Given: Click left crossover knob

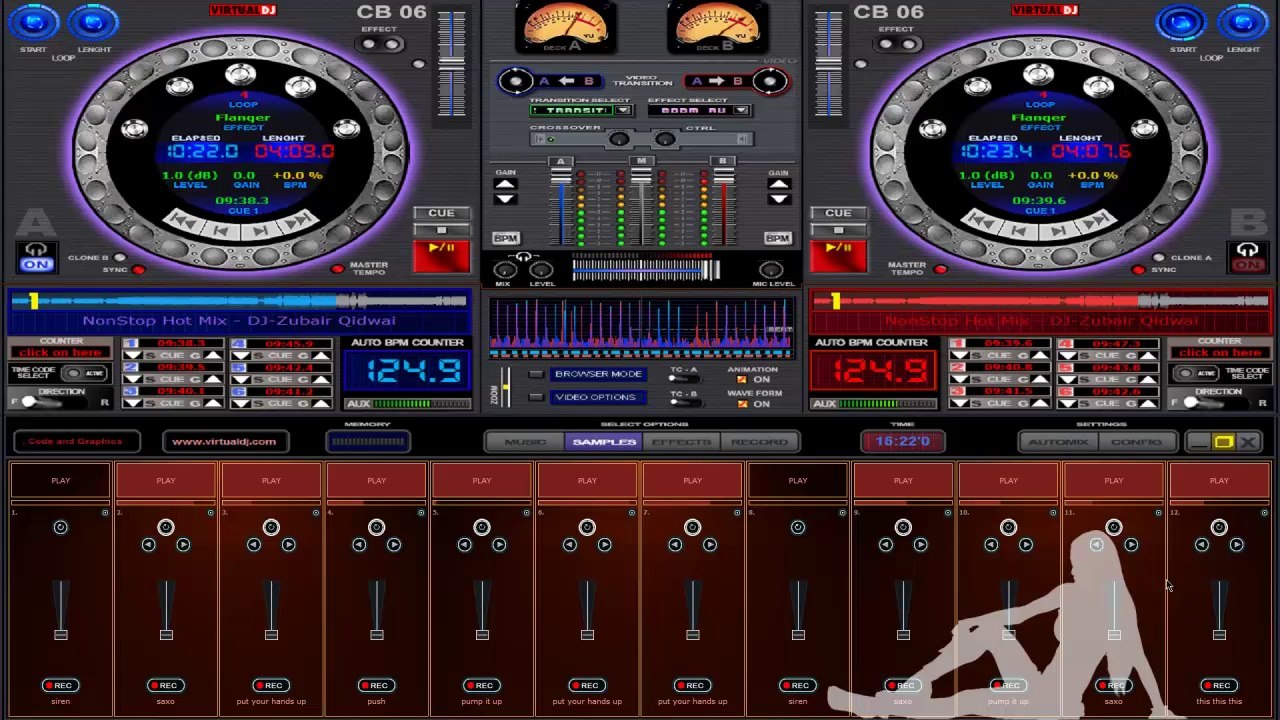Looking at the screenshot, I should tap(620, 139).
